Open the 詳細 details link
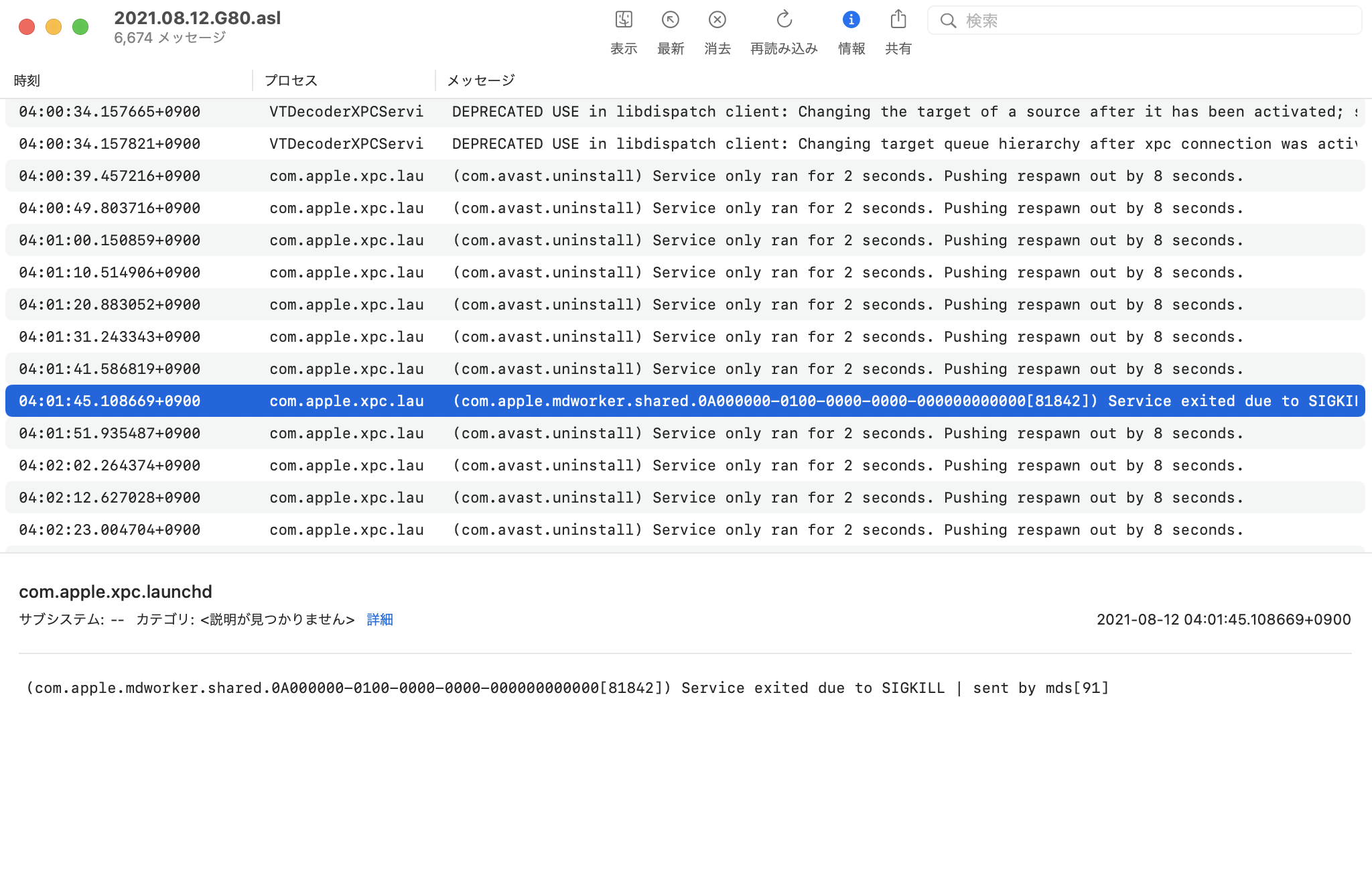 coord(380,619)
